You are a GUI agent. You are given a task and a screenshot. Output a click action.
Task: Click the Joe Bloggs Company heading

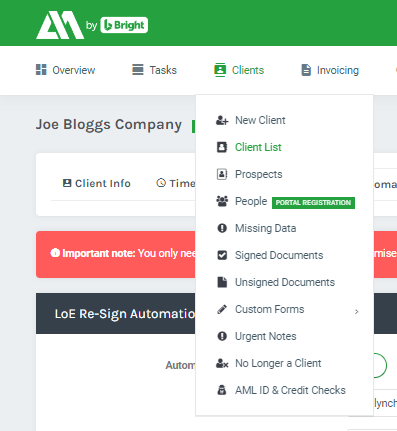109,125
